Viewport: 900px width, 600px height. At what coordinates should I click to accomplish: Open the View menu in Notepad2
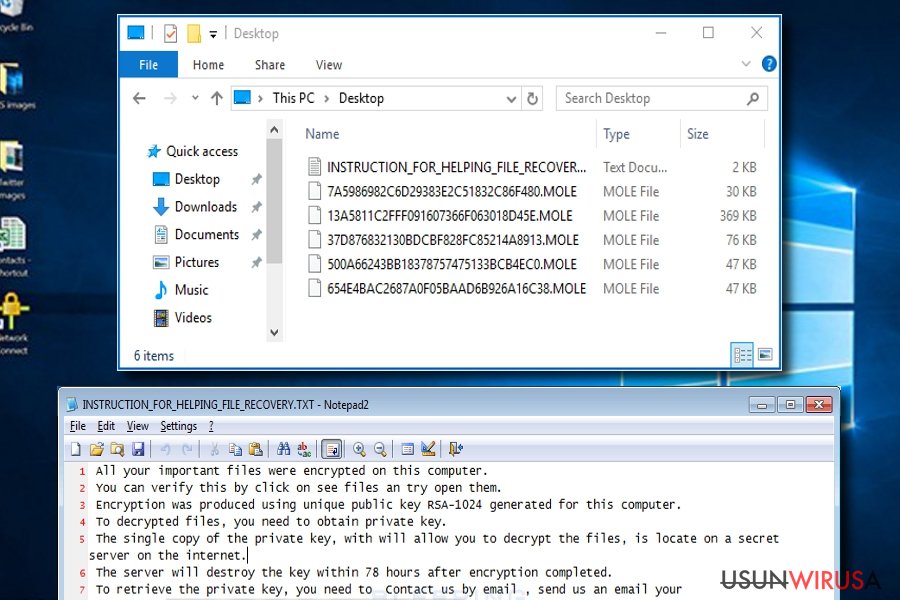pyautogui.click(x=138, y=426)
